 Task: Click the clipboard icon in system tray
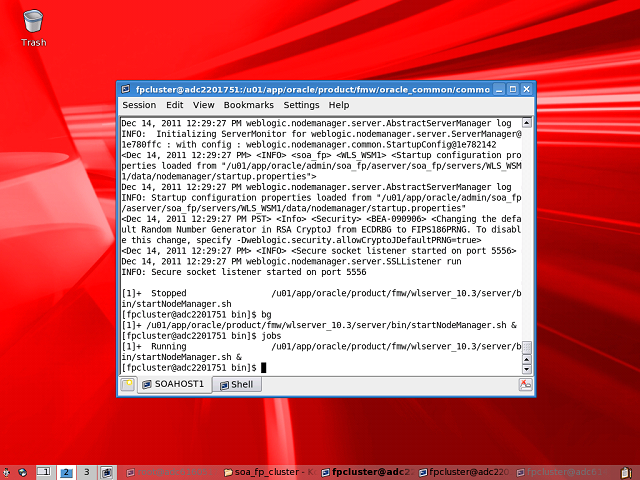(x=627, y=472)
